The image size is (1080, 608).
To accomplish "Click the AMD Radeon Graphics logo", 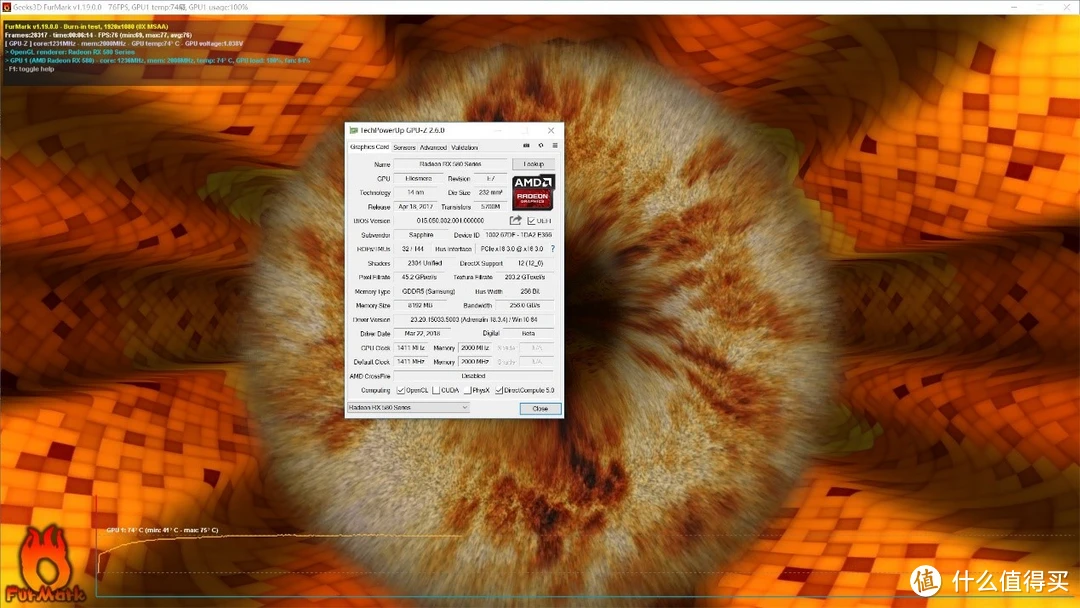I will pos(533,192).
